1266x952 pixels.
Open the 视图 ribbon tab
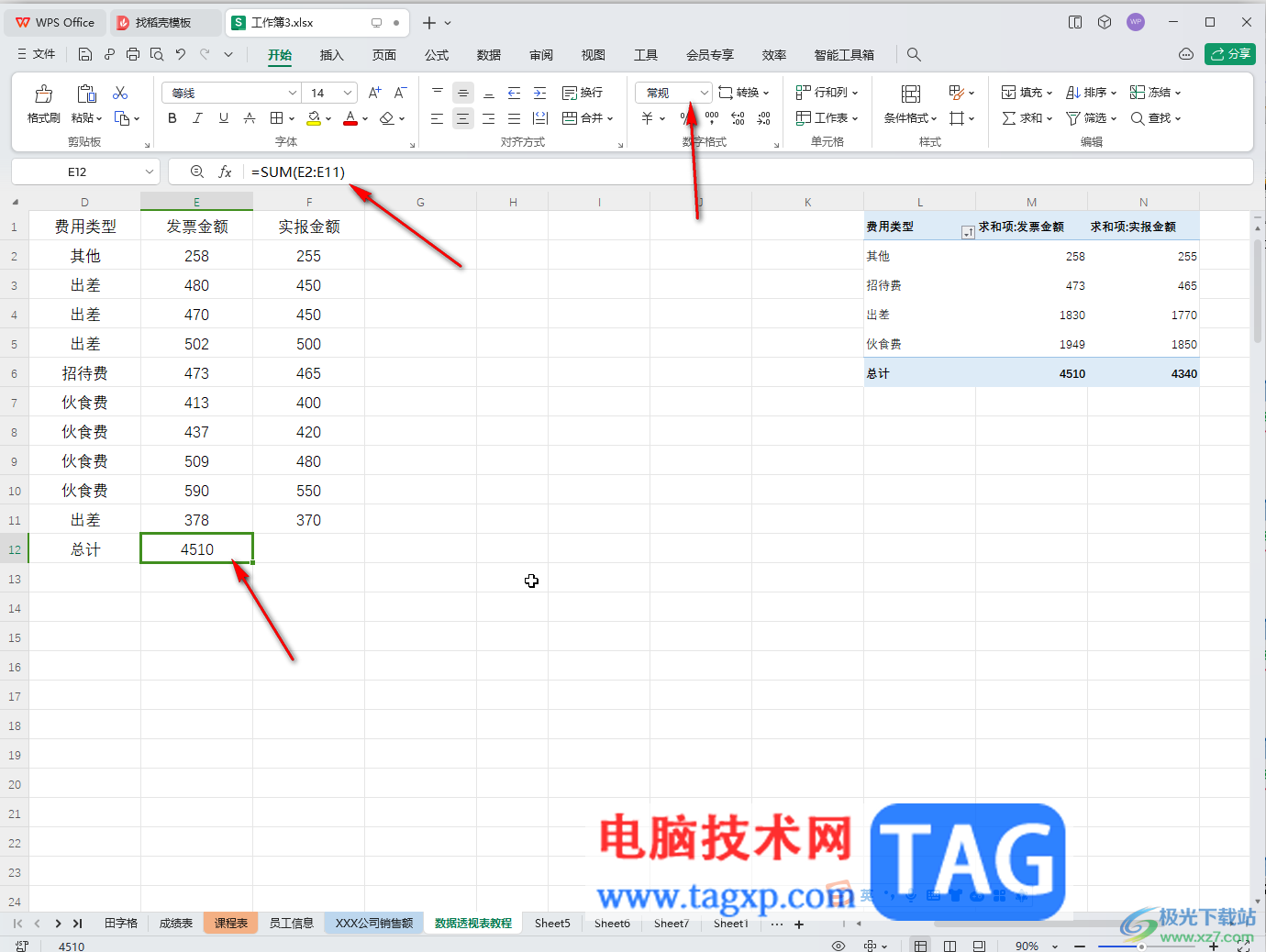point(594,55)
